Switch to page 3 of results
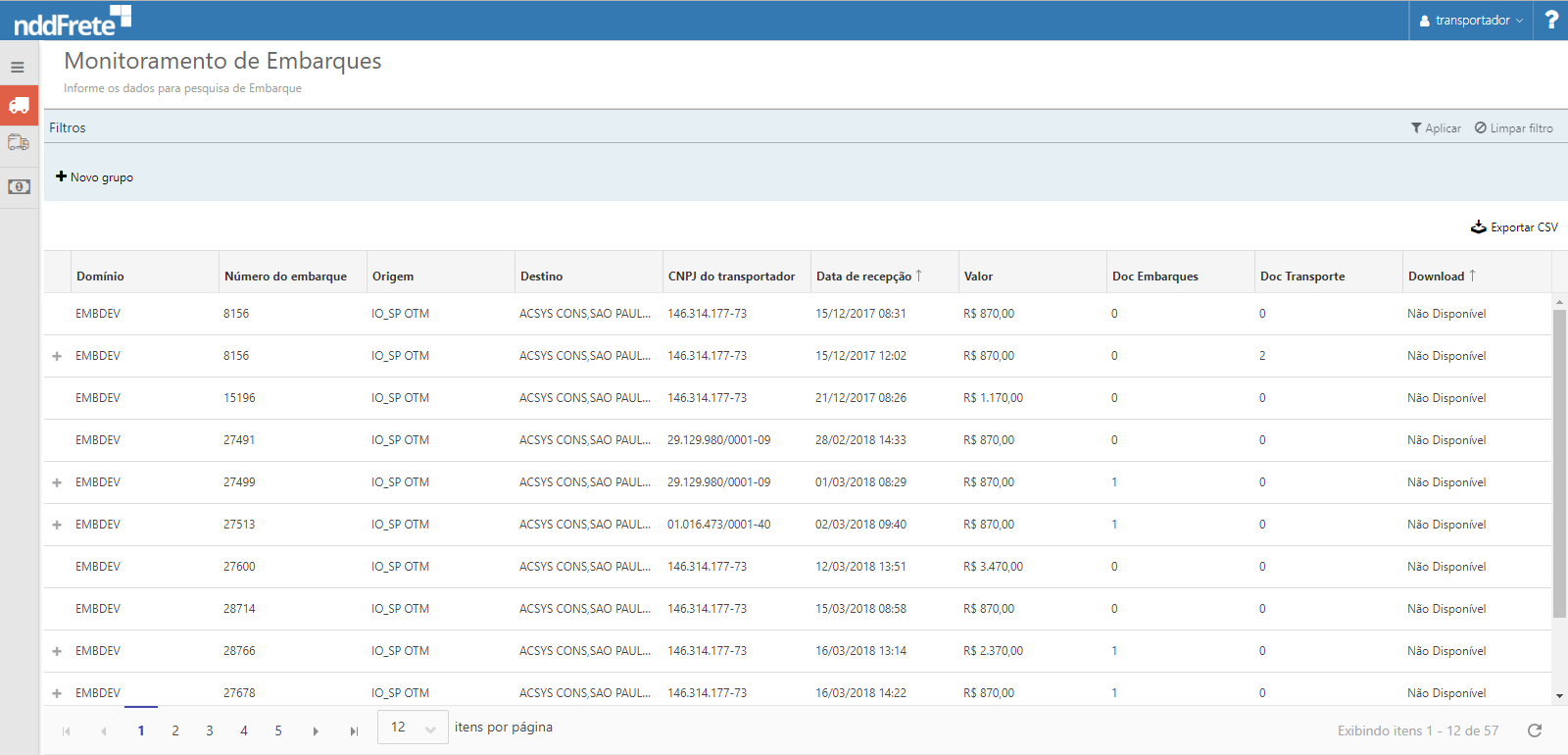The image size is (1568, 755). tap(210, 730)
